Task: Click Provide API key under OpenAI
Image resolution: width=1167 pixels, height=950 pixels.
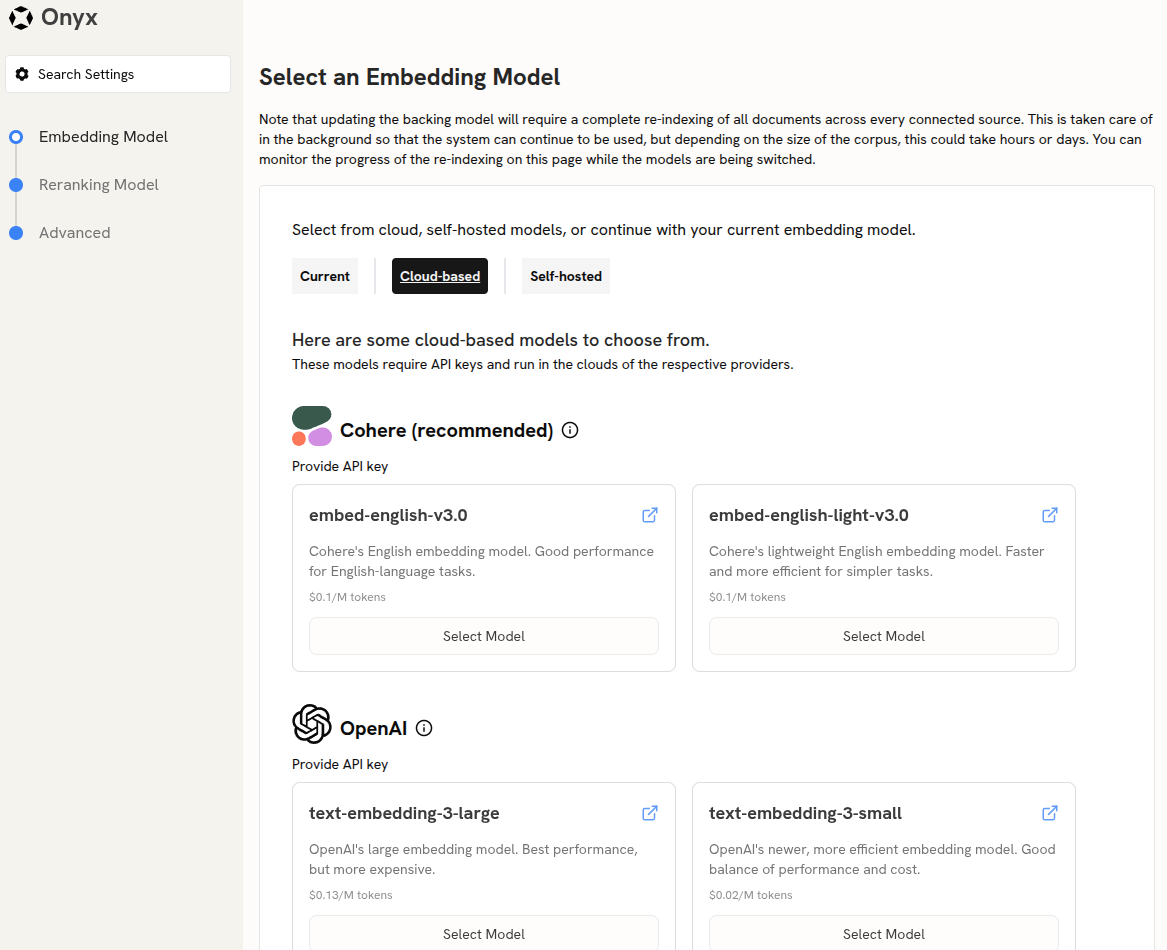Action: [x=340, y=765]
